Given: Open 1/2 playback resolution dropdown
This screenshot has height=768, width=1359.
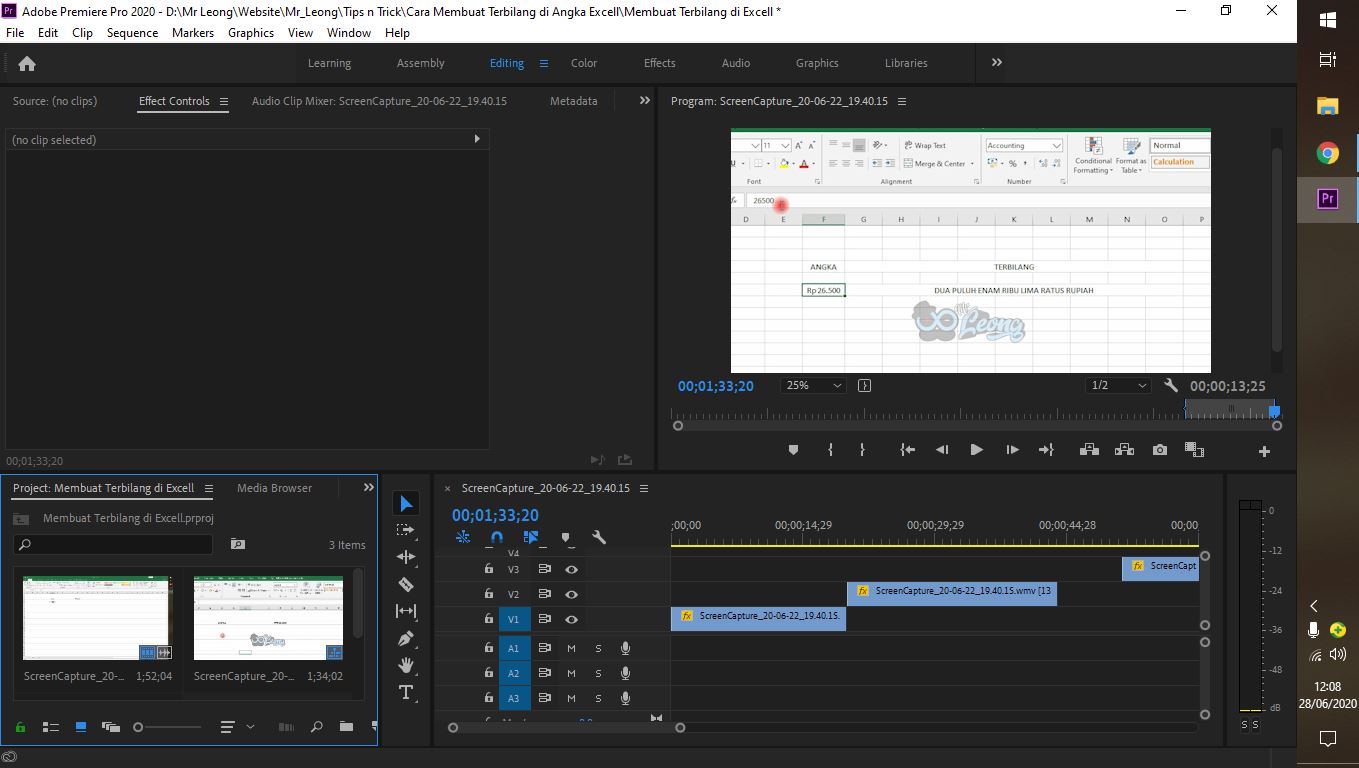Looking at the screenshot, I should (1119, 385).
